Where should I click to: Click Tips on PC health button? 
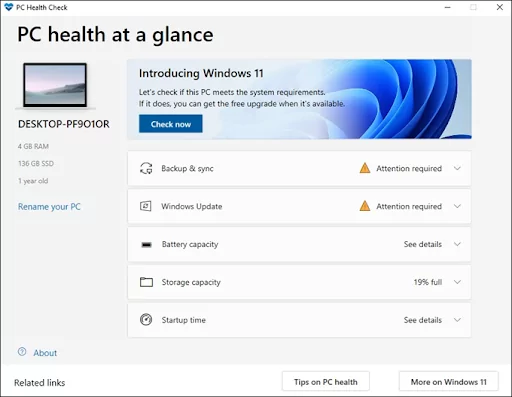pyautogui.click(x=326, y=381)
